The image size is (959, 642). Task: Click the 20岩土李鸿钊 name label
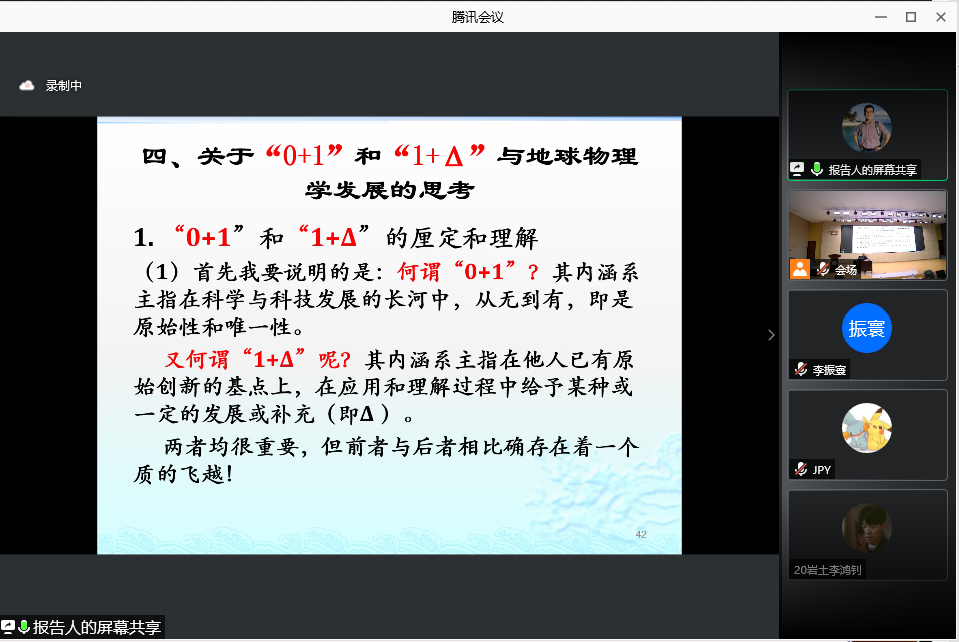[828, 570]
